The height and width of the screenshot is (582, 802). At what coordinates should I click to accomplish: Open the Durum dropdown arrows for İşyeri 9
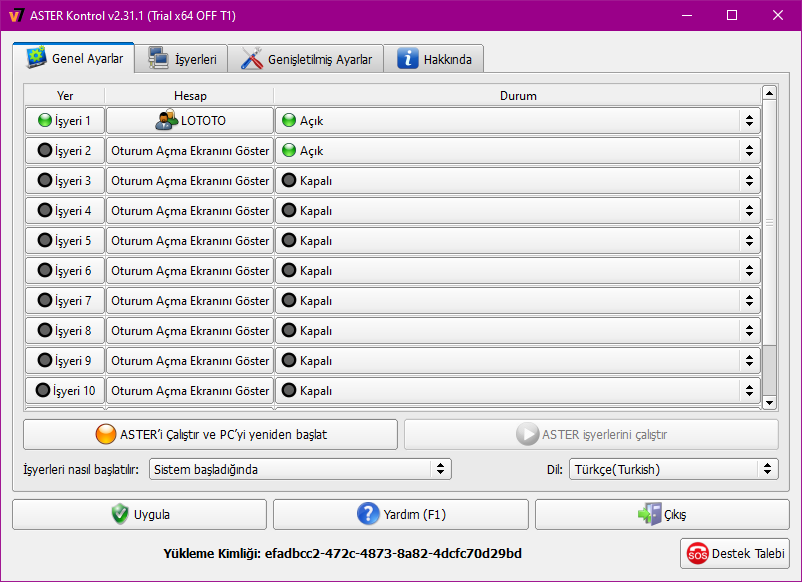[749, 361]
